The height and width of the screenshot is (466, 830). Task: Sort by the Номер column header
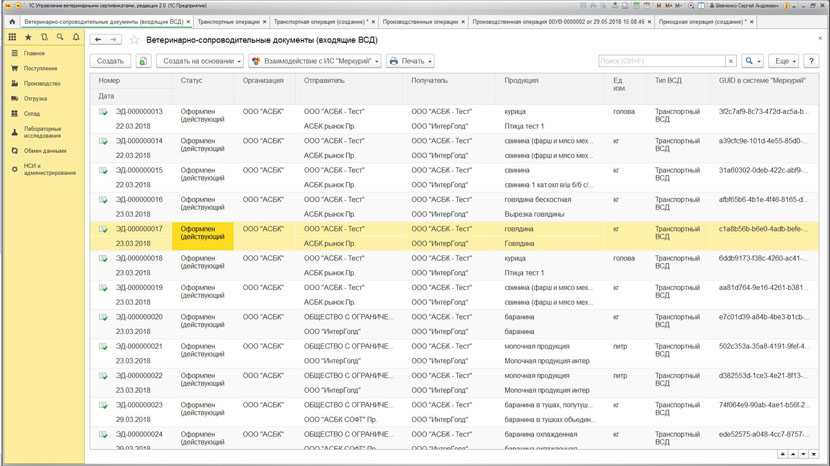pyautogui.click(x=109, y=80)
